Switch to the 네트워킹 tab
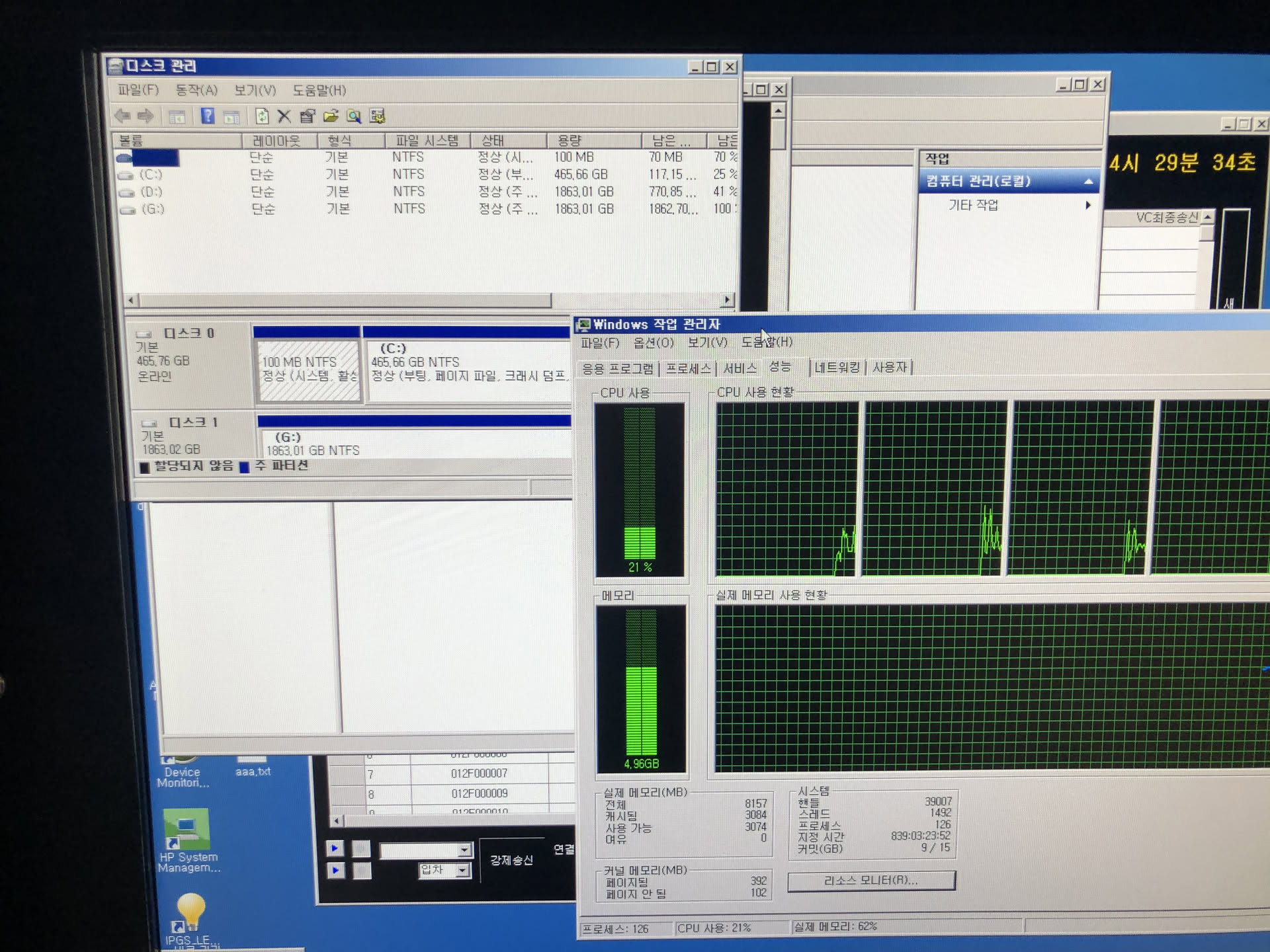 837,368
